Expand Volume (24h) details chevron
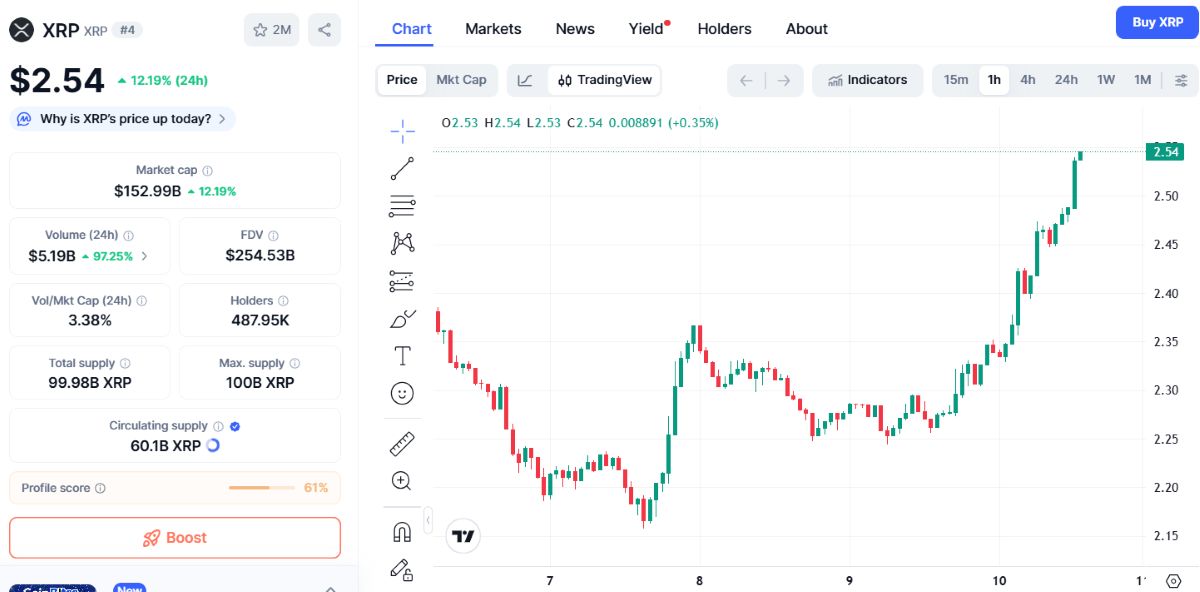 coord(144,256)
